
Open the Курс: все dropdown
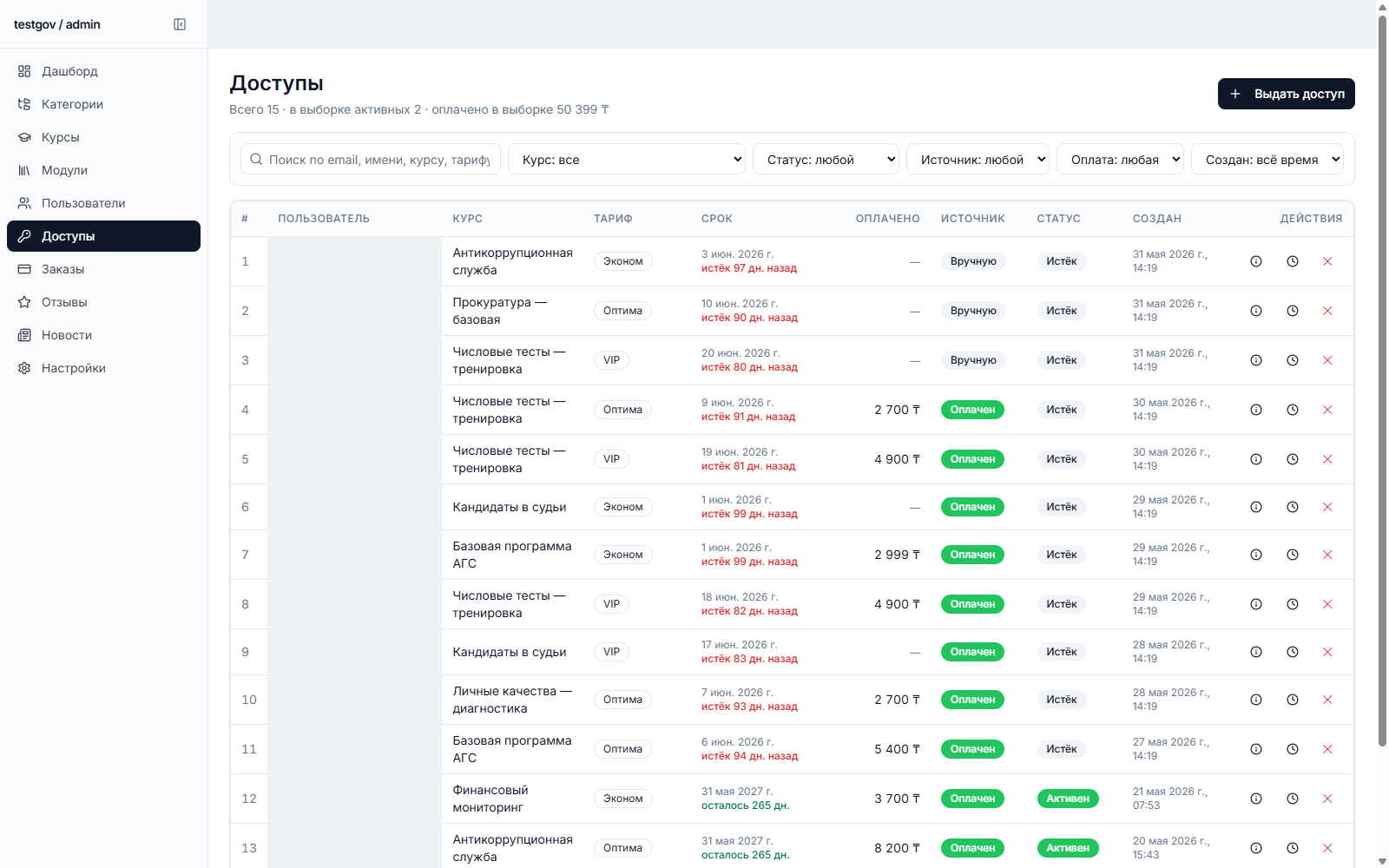(x=627, y=159)
